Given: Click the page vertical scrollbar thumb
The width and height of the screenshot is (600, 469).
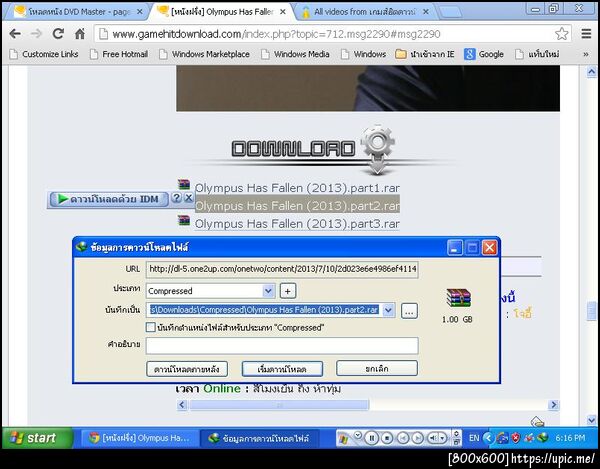Looking at the screenshot, I should point(591,311).
